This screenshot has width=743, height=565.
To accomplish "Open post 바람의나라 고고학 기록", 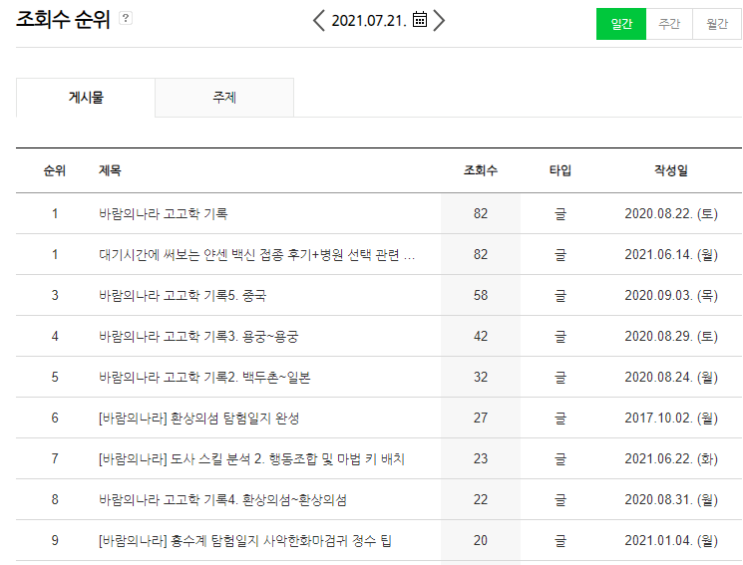I will (163, 214).
